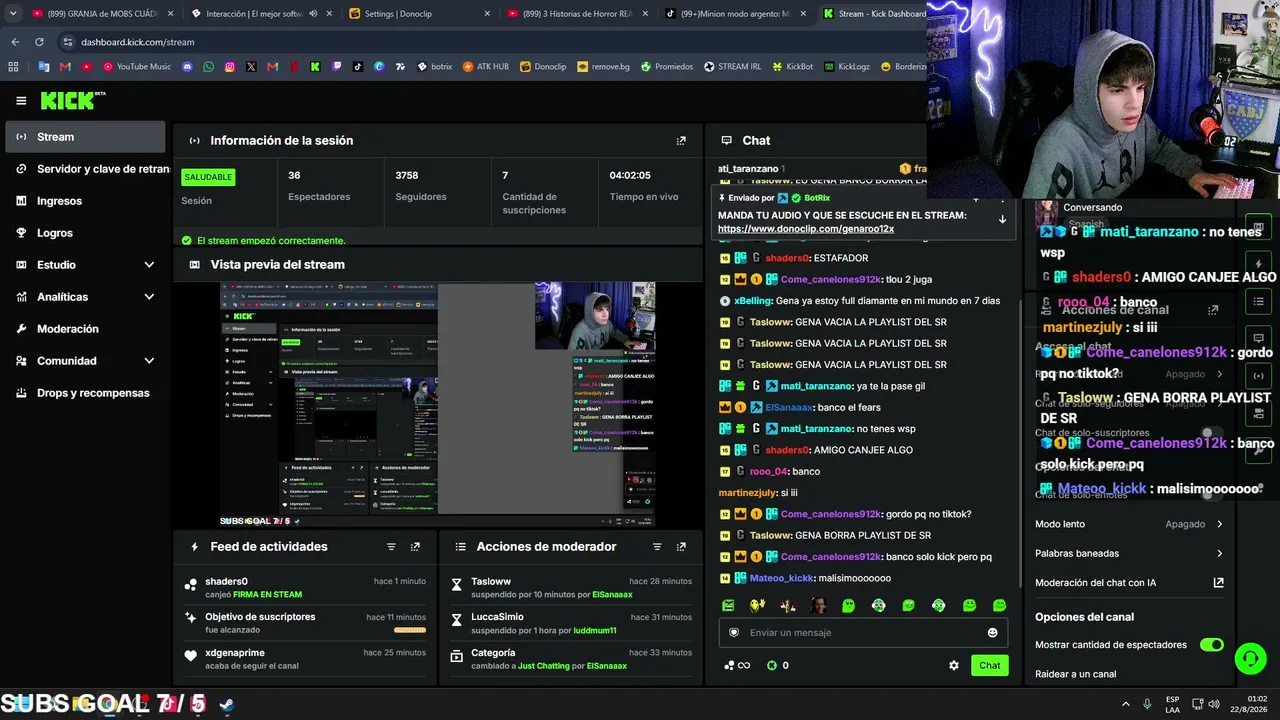The image size is (1280, 720).
Task: Switch to the Settings | Donoclip tab
Action: [x=420, y=14]
